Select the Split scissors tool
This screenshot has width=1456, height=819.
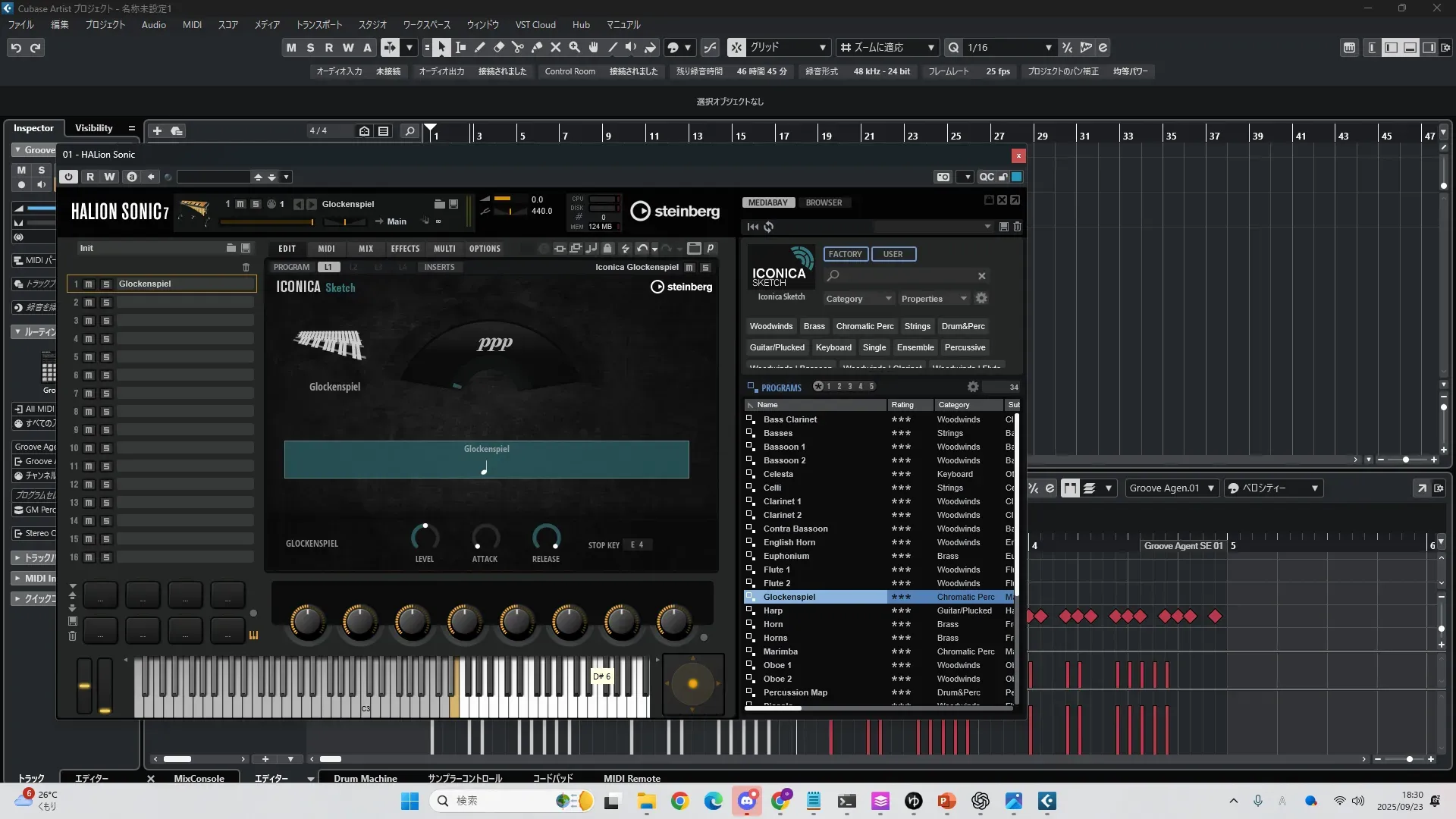[518, 48]
